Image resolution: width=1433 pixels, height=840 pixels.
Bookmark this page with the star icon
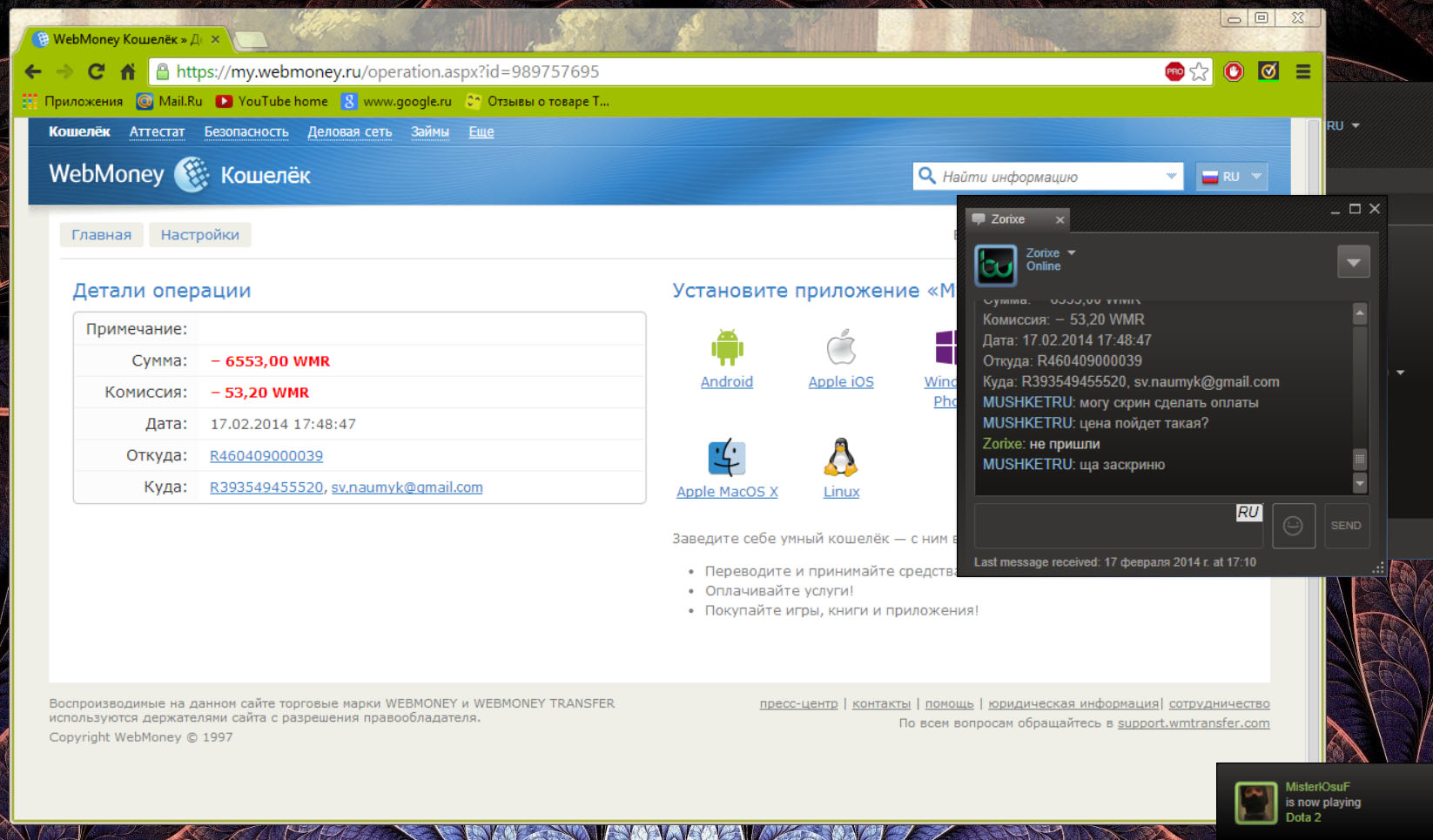(x=1199, y=71)
